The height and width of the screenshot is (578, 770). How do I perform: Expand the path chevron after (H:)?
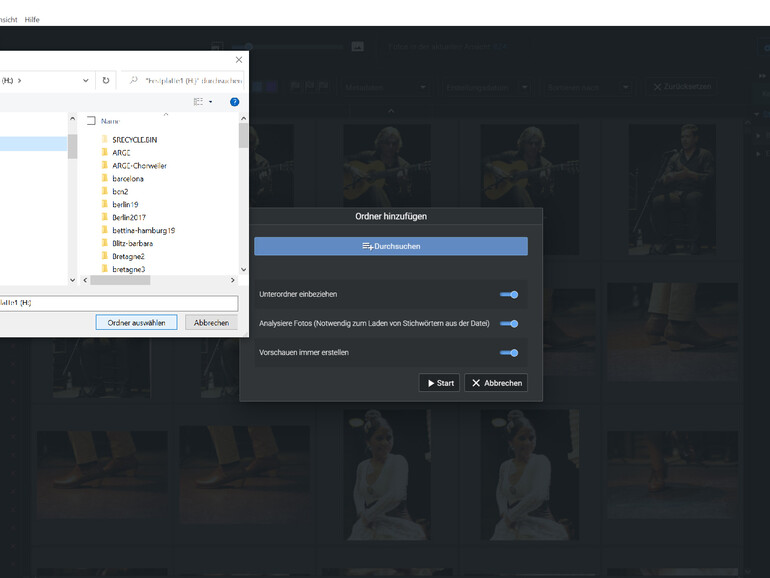click(20, 81)
